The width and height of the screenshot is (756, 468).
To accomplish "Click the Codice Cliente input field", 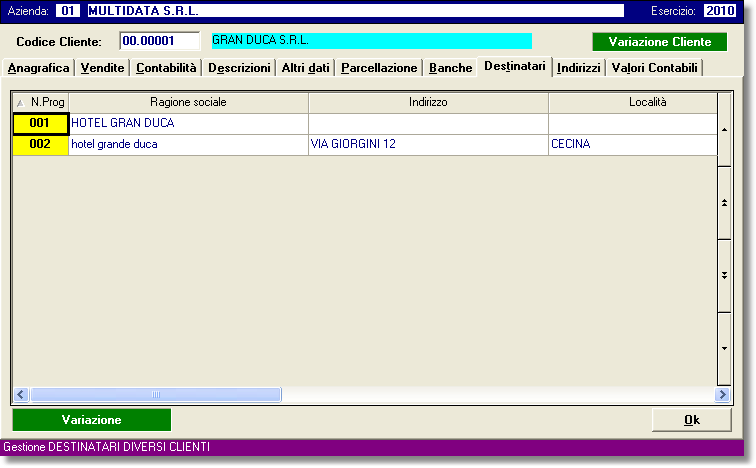I will pyautogui.click(x=160, y=41).
